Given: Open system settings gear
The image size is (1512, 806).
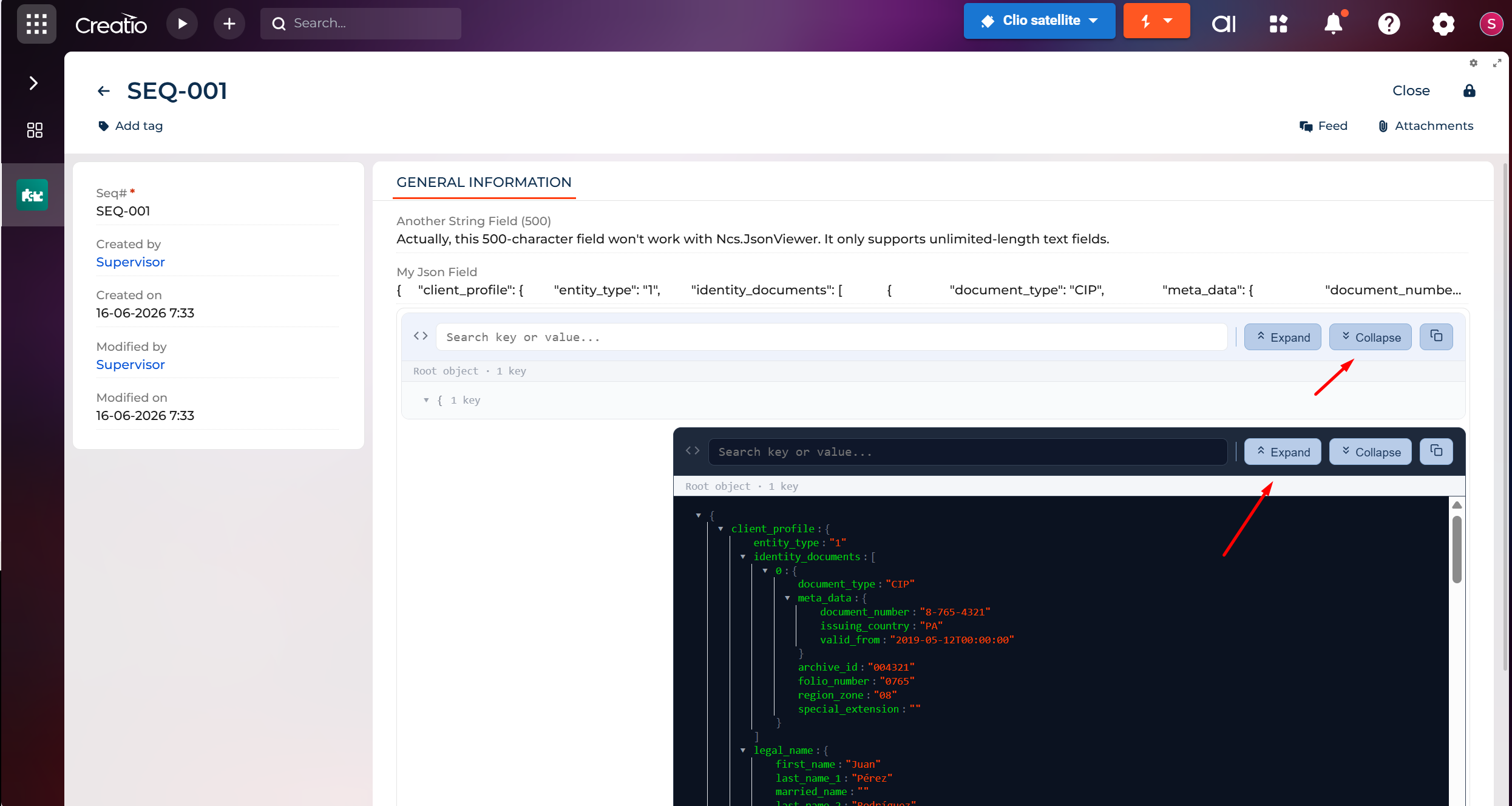Looking at the screenshot, I should pyautogui.click(x=1443, y=24).
